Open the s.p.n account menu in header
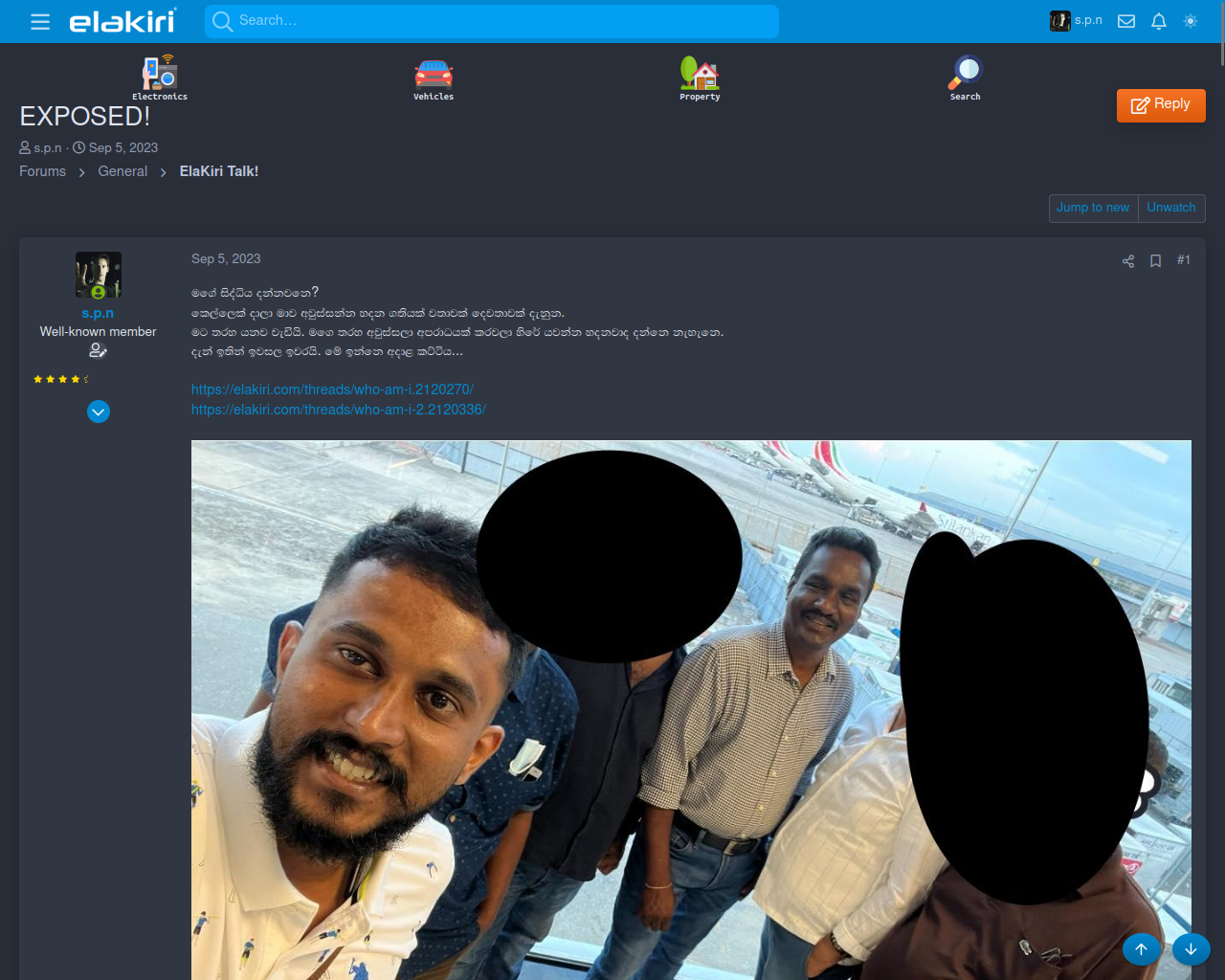Image resolution: width=1225 pixels, height=980 pixels. [x=1076, y=21]
